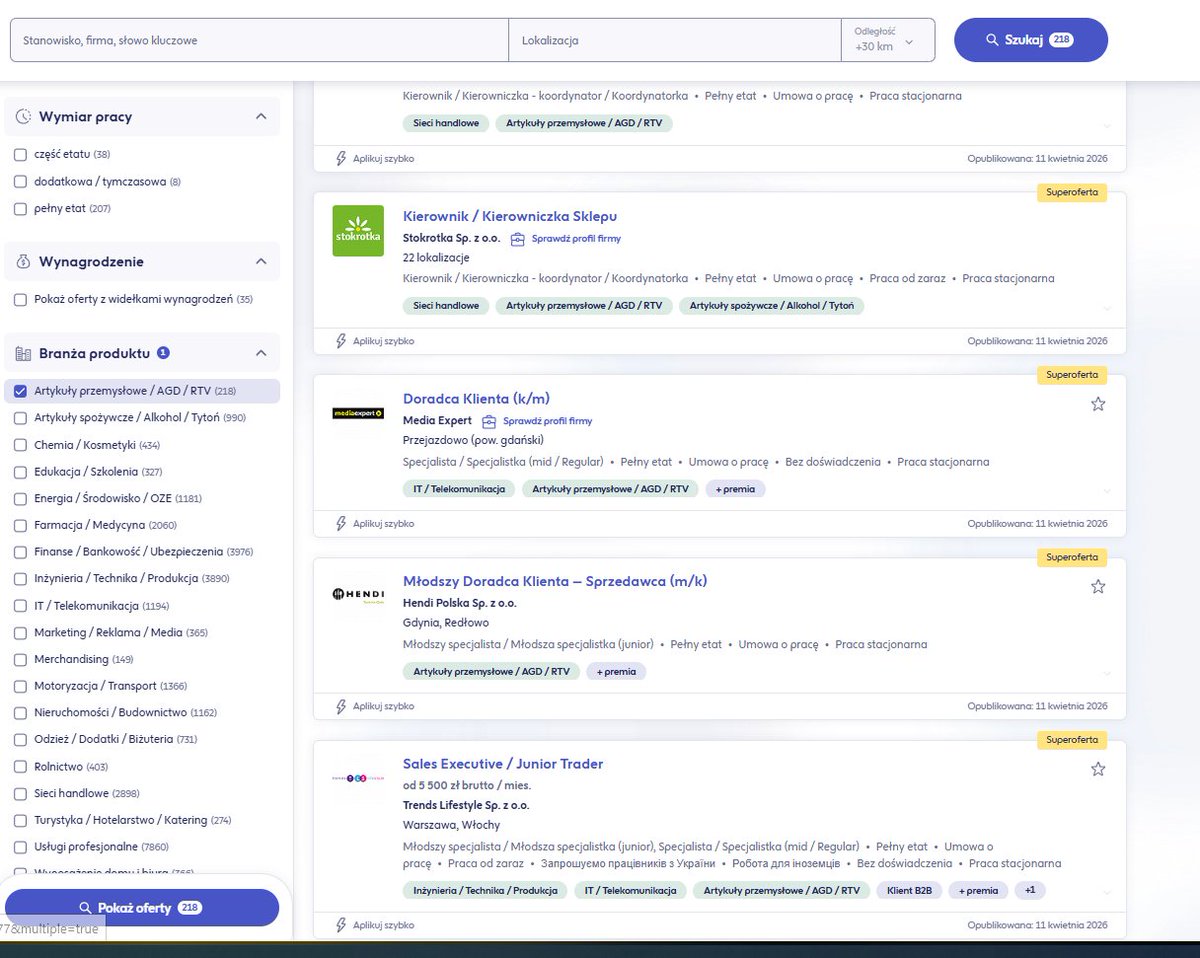Image resolution: width=1200 pixels, height=958 pixels.
Task: Check the pełny etat option
Action: tap(20, 208)
